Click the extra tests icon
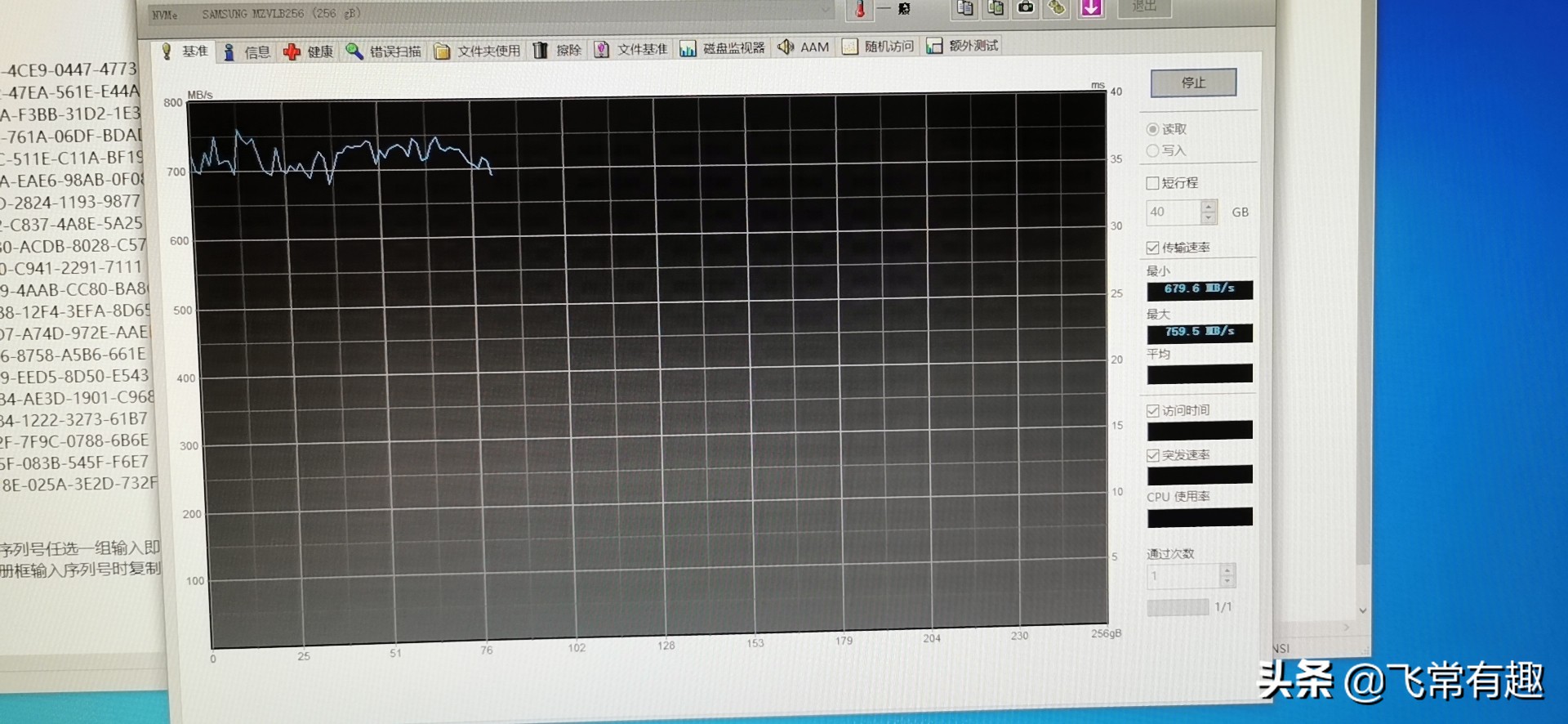The width and height of the screenshot is (1568, 724). pos(934,46)
